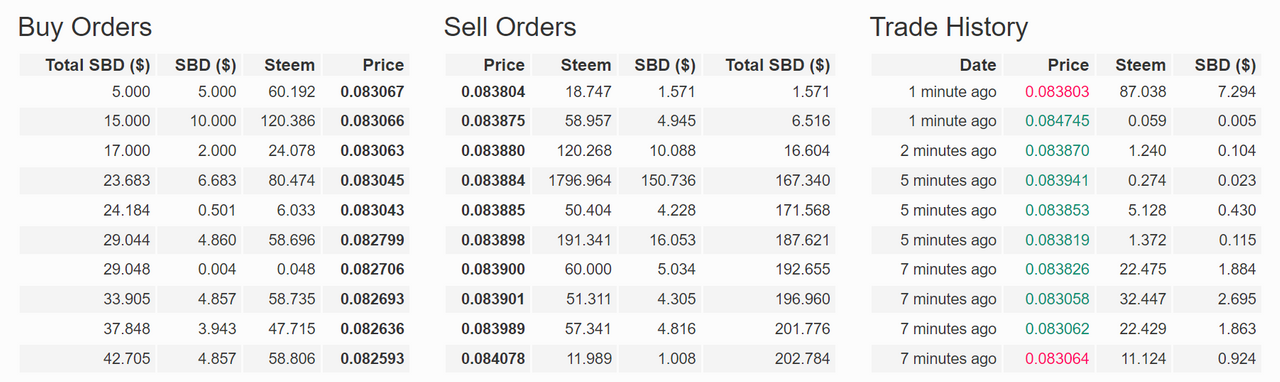Click the red trade price 0.083064
Viewport: 1280px width, 382px height.
click(1056, 359)
